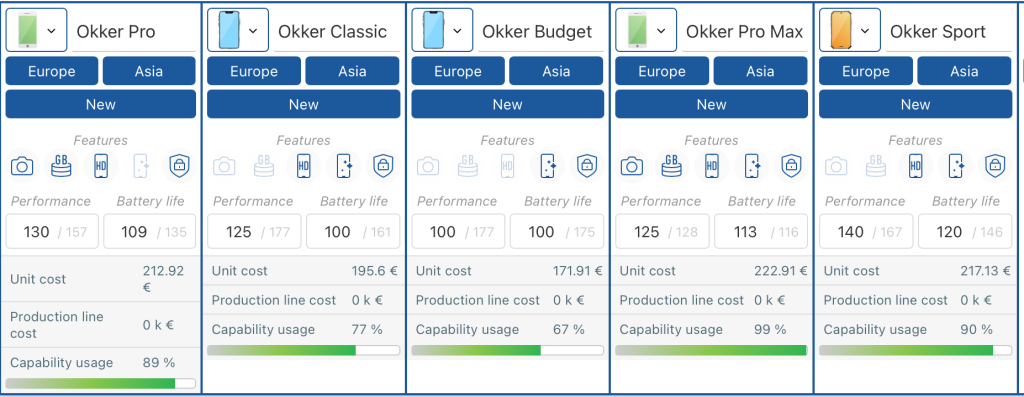The height and width of the screenshot is (397, 1024).
Task: Click Okker Sport capability usage bar
Action: point(915,351)
